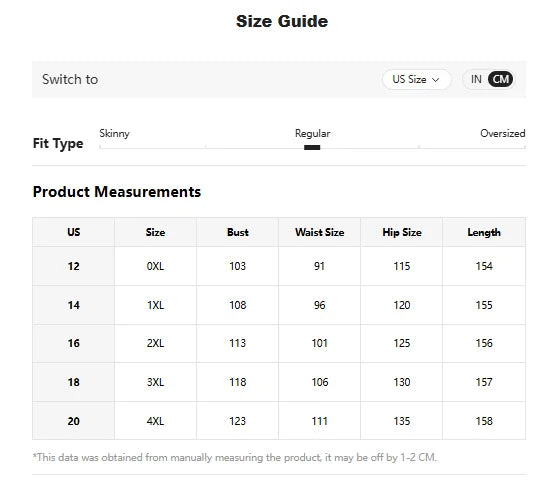Click the Oversized fit label
This screenshot has height=486, width=549.
point(502,133)
